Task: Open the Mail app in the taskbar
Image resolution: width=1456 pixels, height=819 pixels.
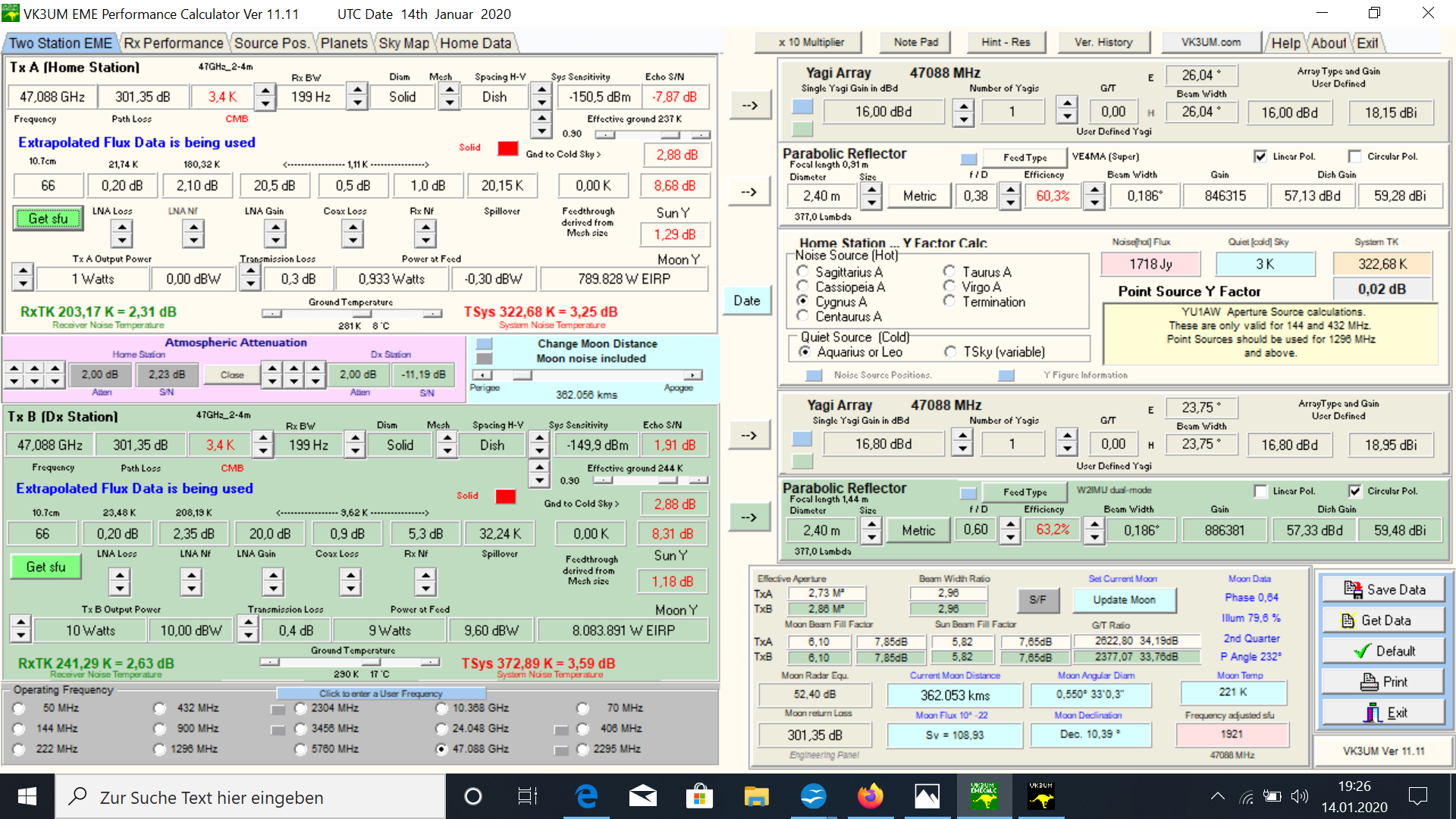Action: [x=643, y=796]
